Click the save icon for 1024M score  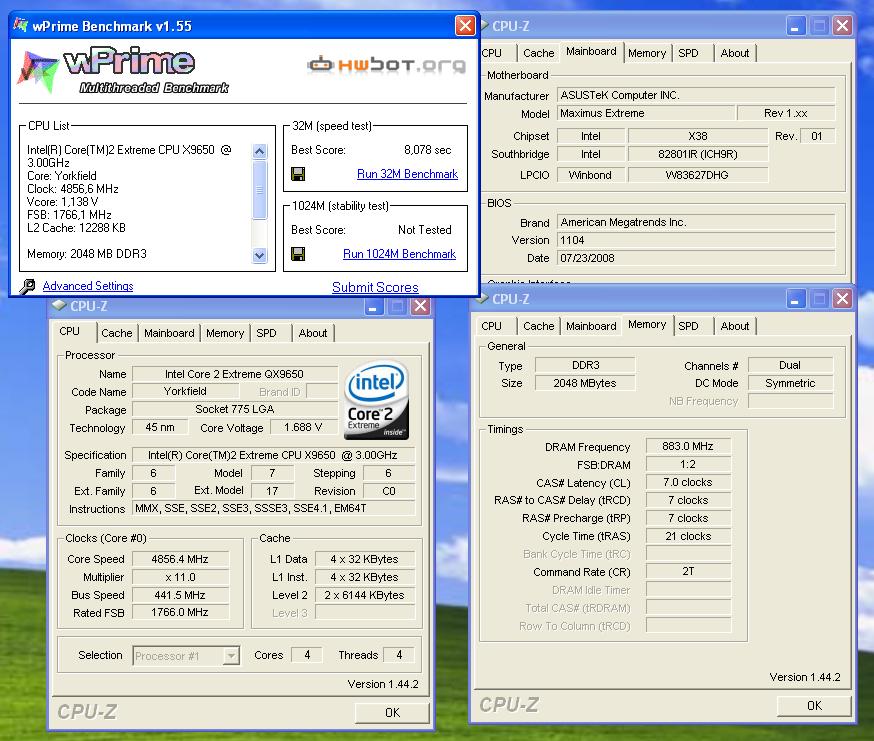coord(298,254)
